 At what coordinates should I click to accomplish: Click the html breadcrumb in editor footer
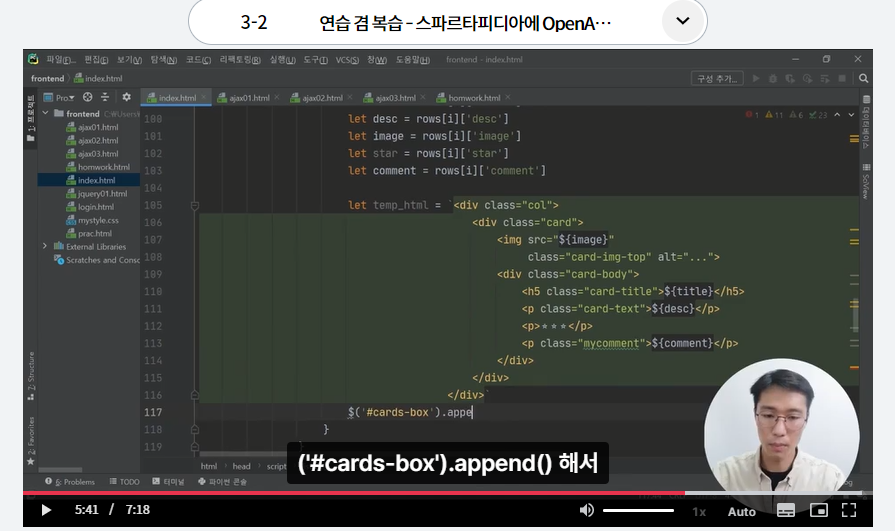click(x=209, y=466)
